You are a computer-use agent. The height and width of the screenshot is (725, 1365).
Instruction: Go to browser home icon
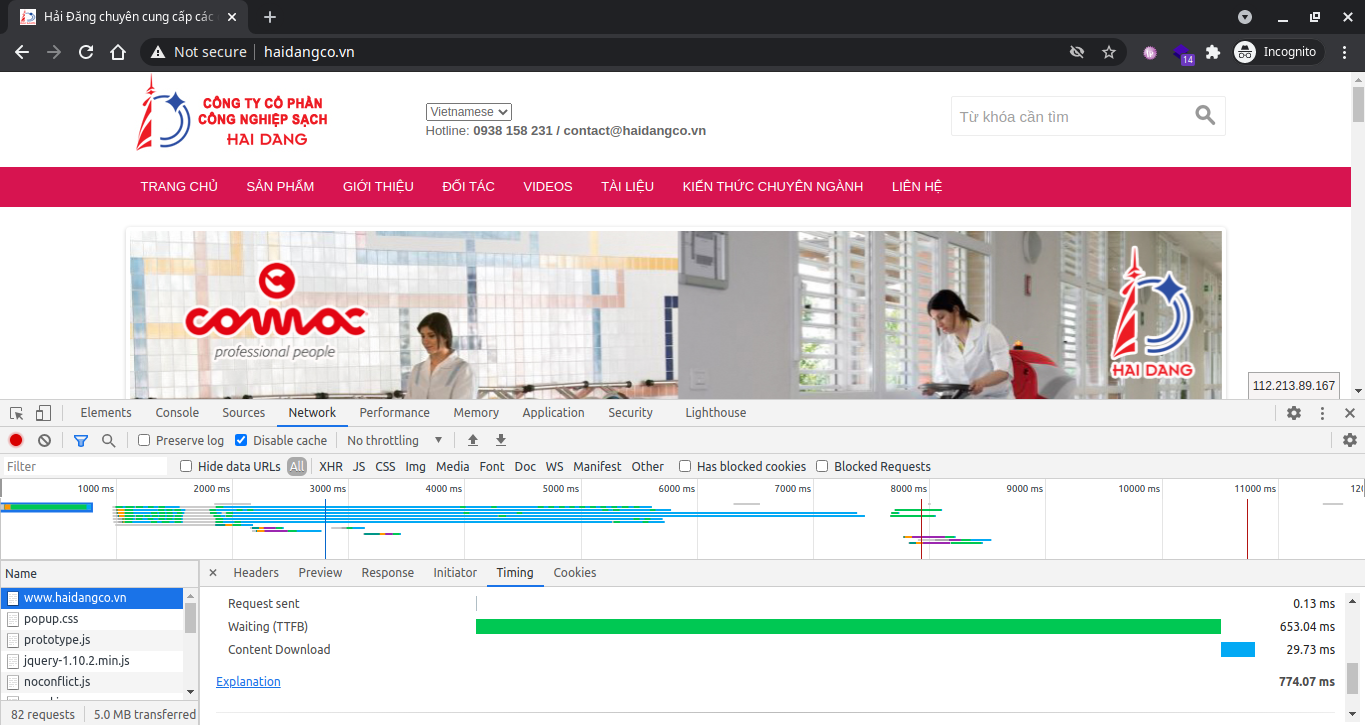pyautogui.click(x=118, y=52)
